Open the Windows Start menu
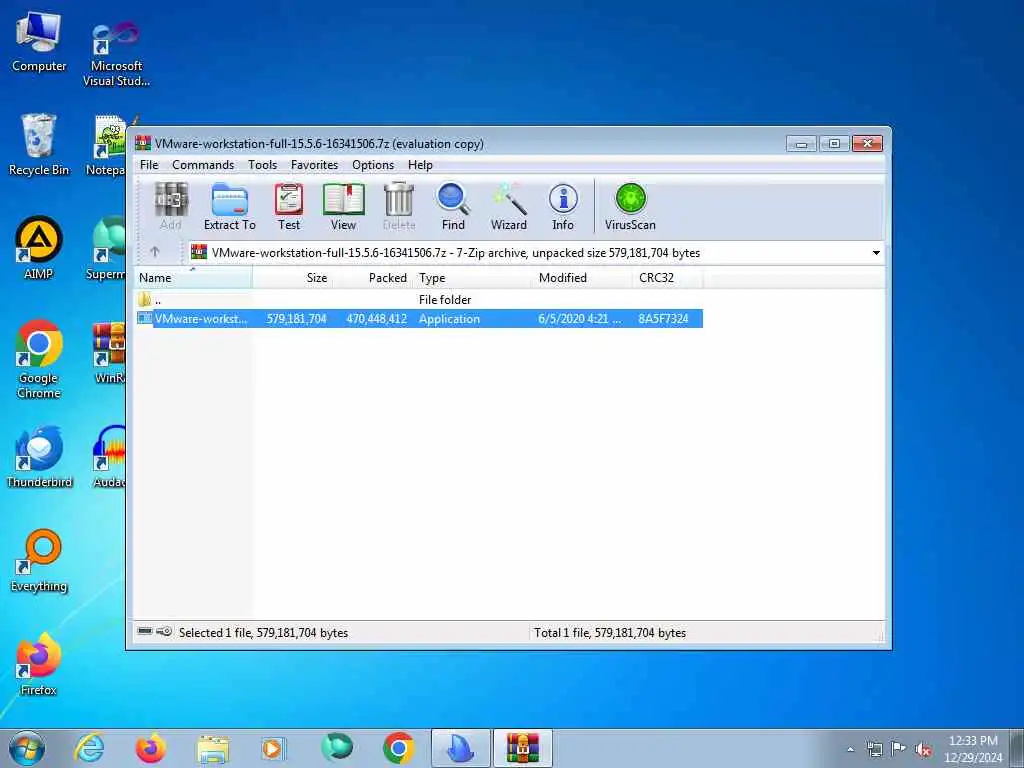This screenshot has height=768, width=1024. point(27,748)
